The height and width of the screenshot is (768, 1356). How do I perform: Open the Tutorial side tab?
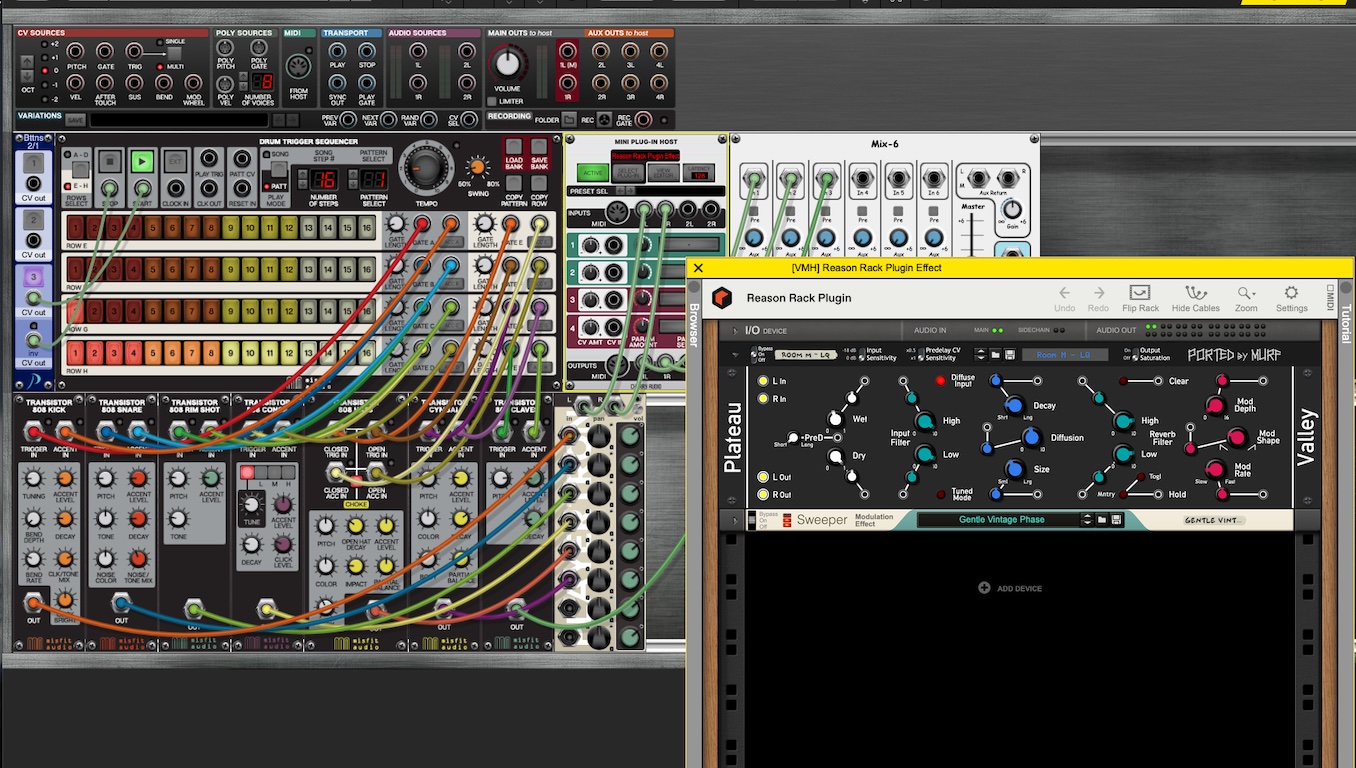1345,323
